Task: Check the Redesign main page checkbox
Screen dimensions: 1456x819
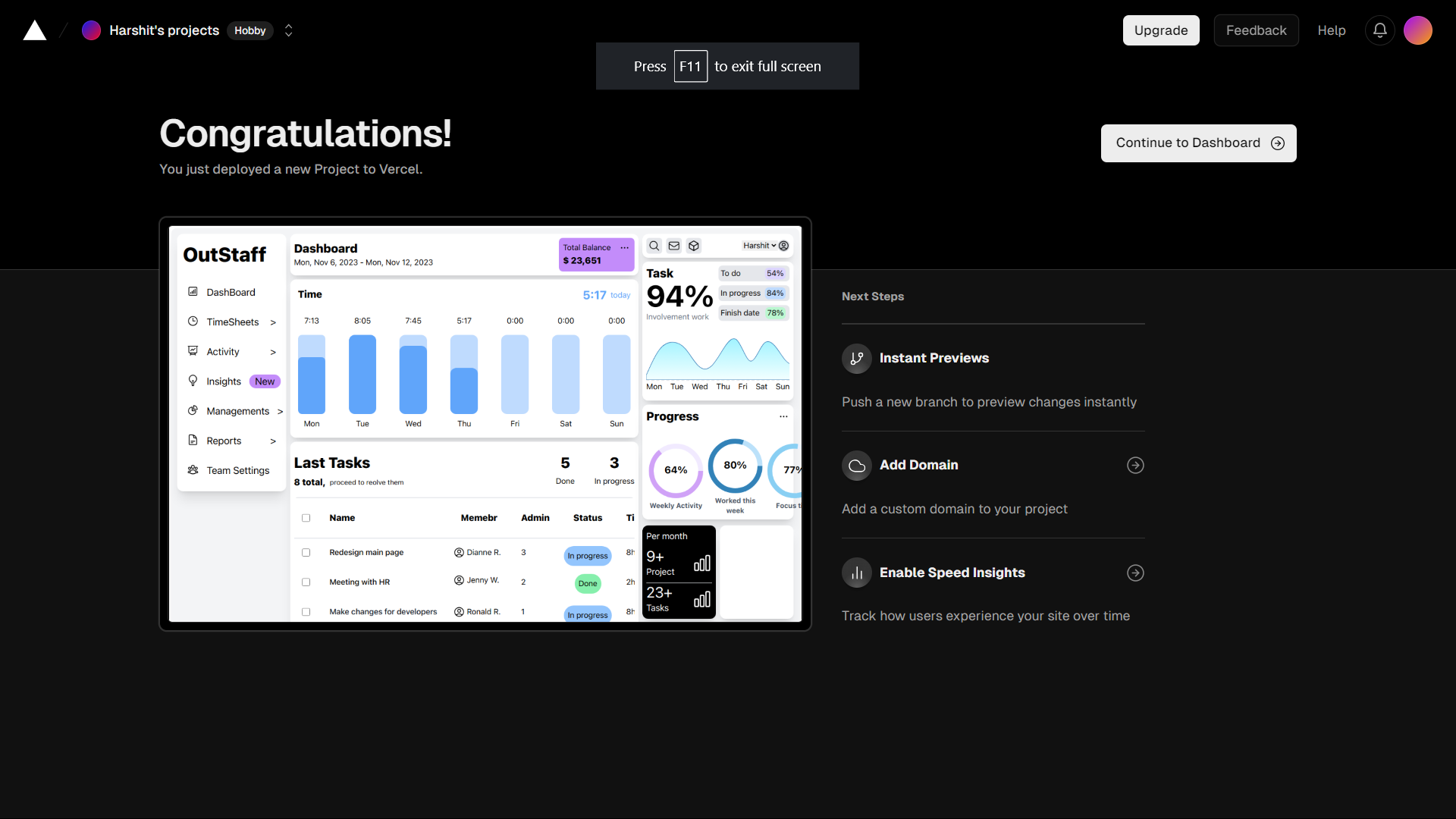Action: coord(306,553)
